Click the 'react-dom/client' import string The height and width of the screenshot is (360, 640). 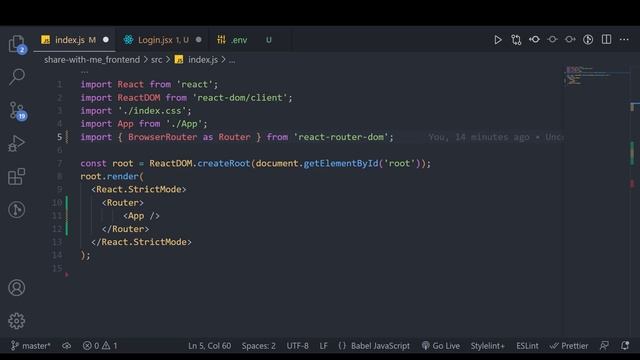click(x=240, y=98)
